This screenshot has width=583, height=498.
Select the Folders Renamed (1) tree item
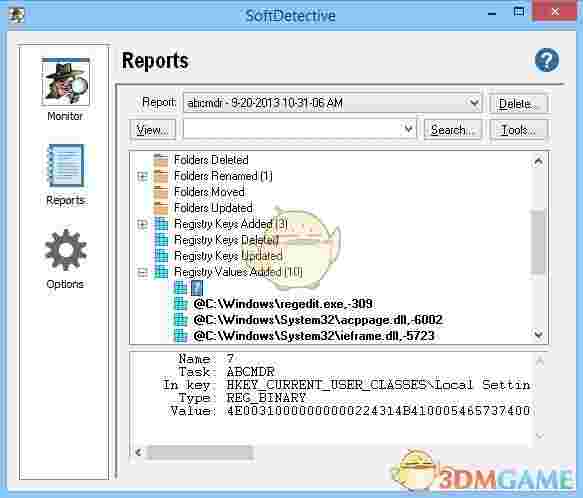(x=223, y=176)
